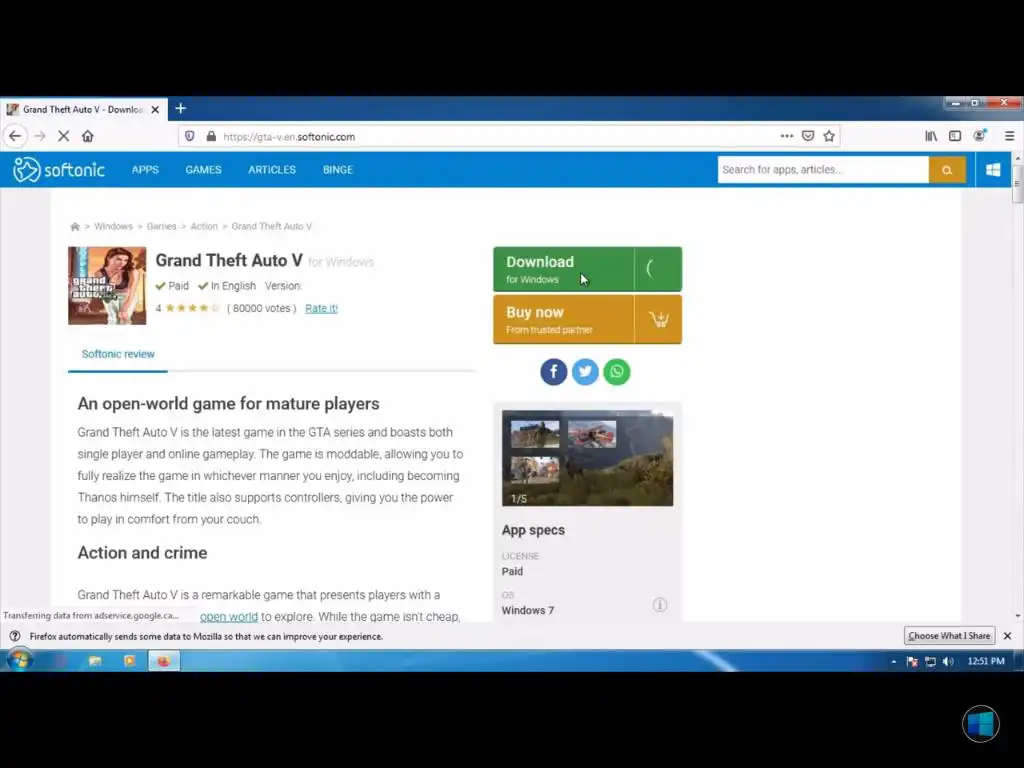Open APPS menu in Softonic header
Image resolution: width=1024 pixels, height=768 pixels.
click(x=145, y=170)
